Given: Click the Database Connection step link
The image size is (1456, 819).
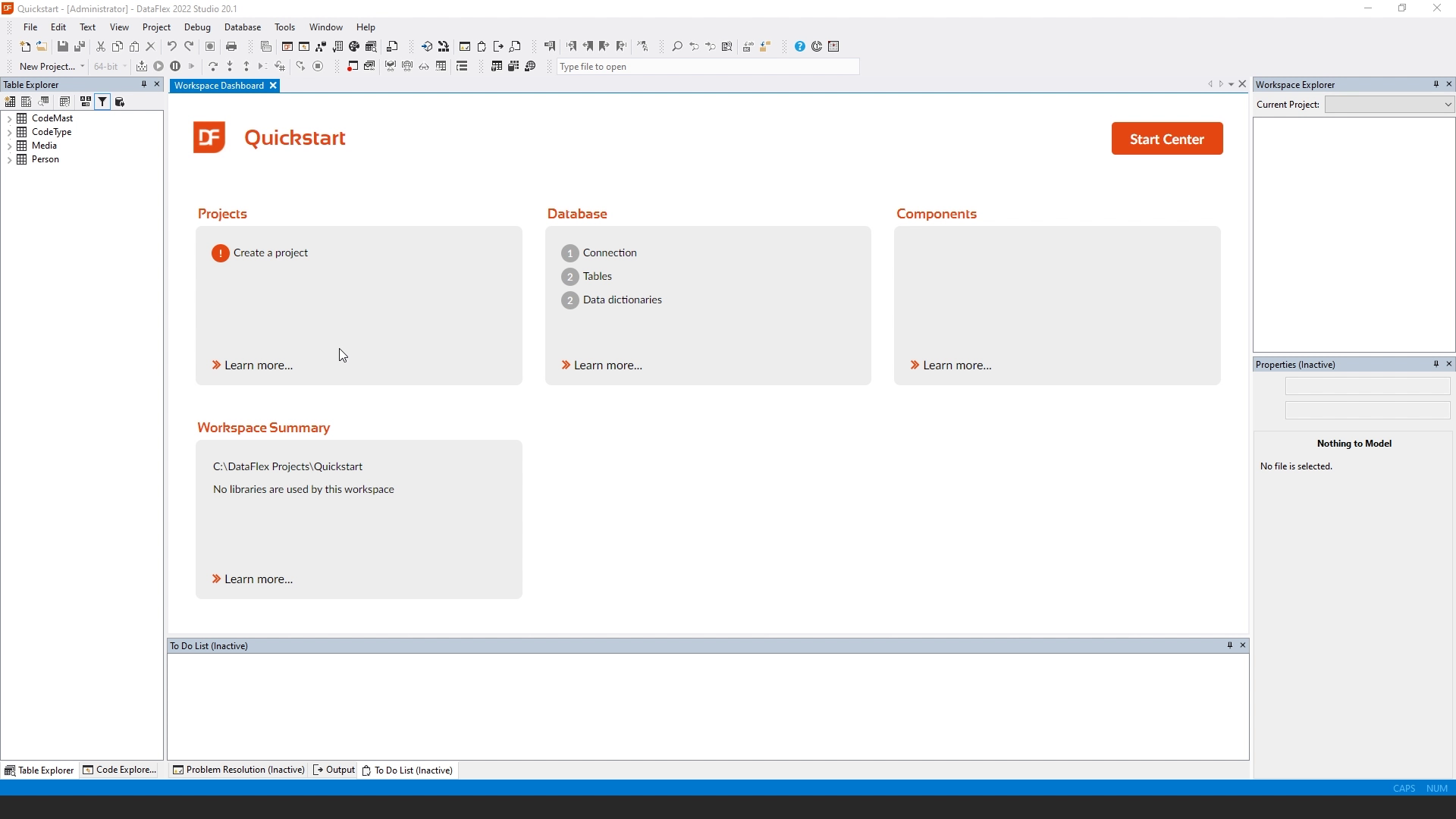Looking at the screenshot, I should (610, 253).
